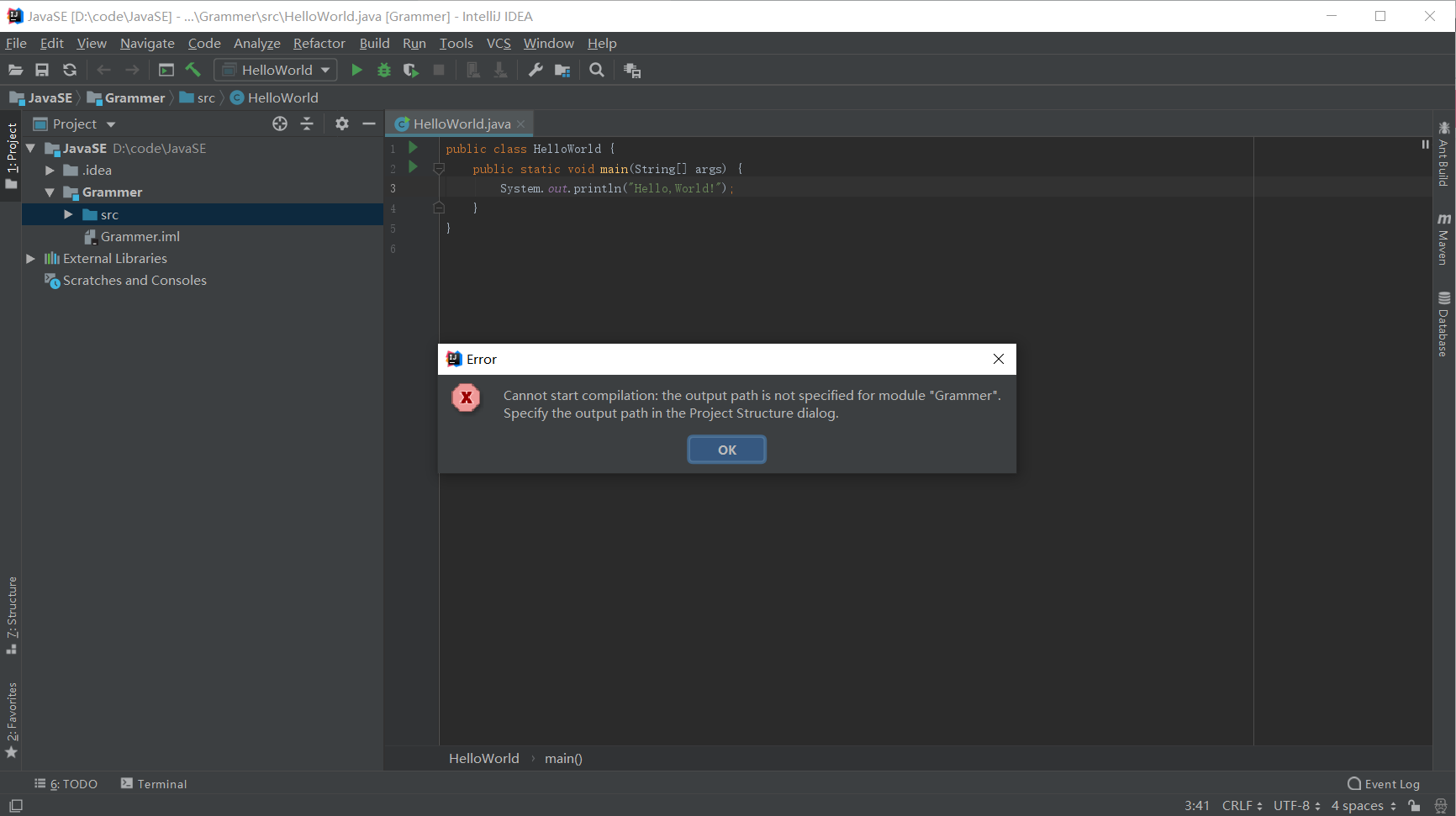Close the Error dialog with its X

coord(999,359)
